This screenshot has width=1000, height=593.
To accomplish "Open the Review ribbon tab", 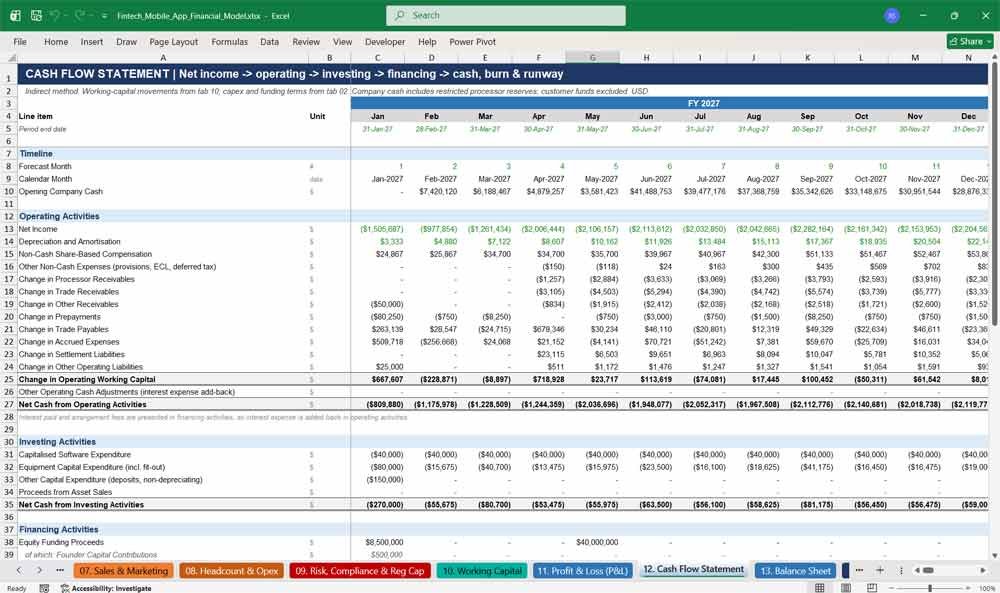I will (306, 41).
